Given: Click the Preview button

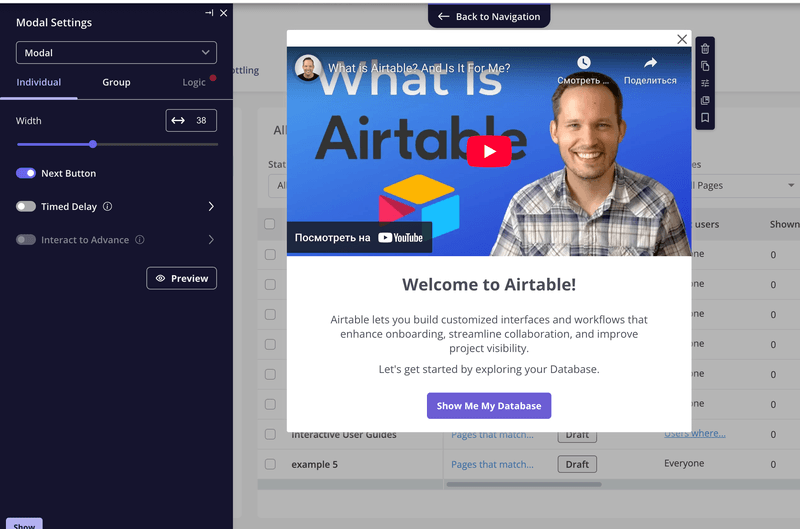Looking at the screenshot, I should click(x=181, y=278).
